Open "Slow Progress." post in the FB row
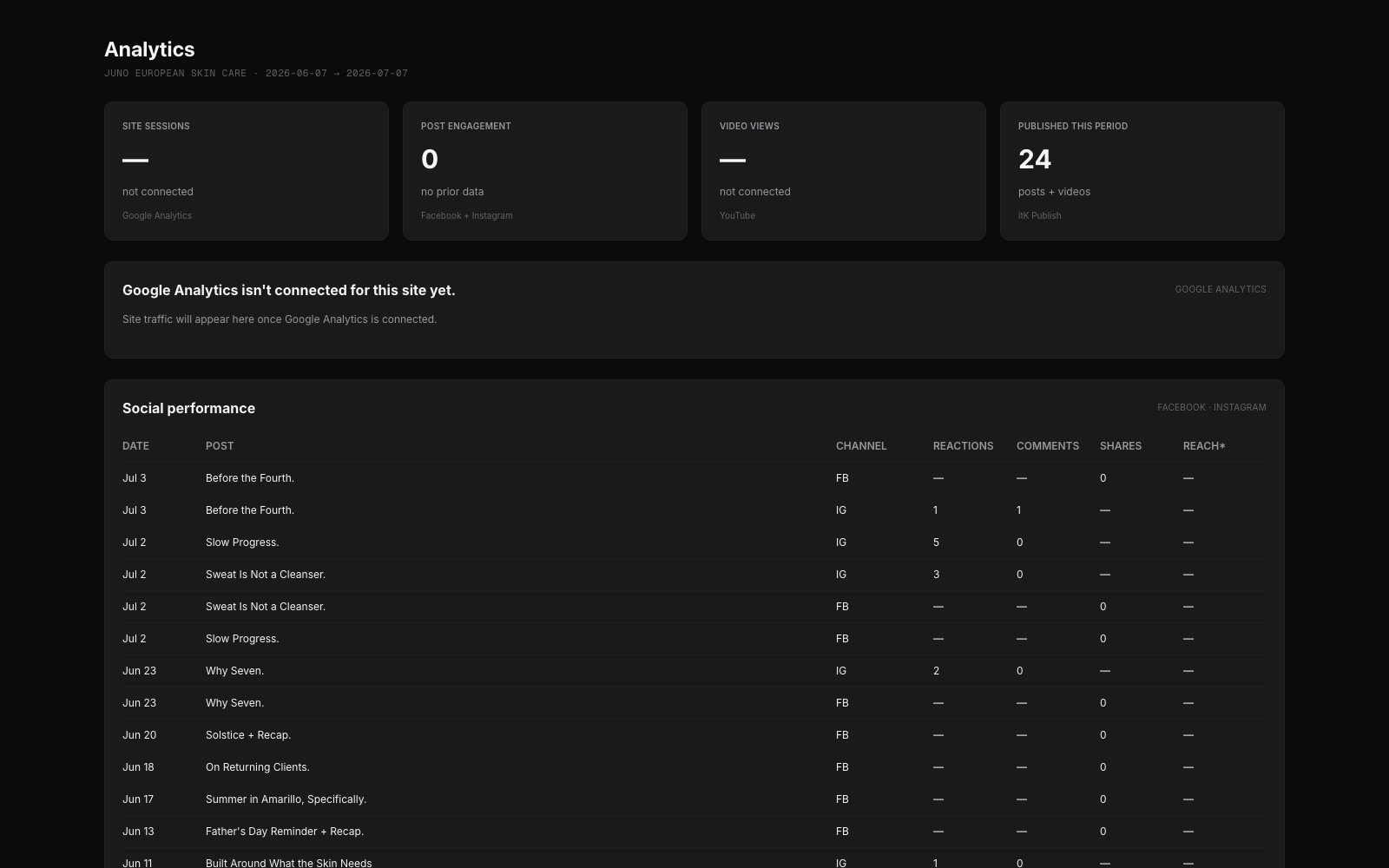The image size is (1389, 868). (x=242, y=639)
